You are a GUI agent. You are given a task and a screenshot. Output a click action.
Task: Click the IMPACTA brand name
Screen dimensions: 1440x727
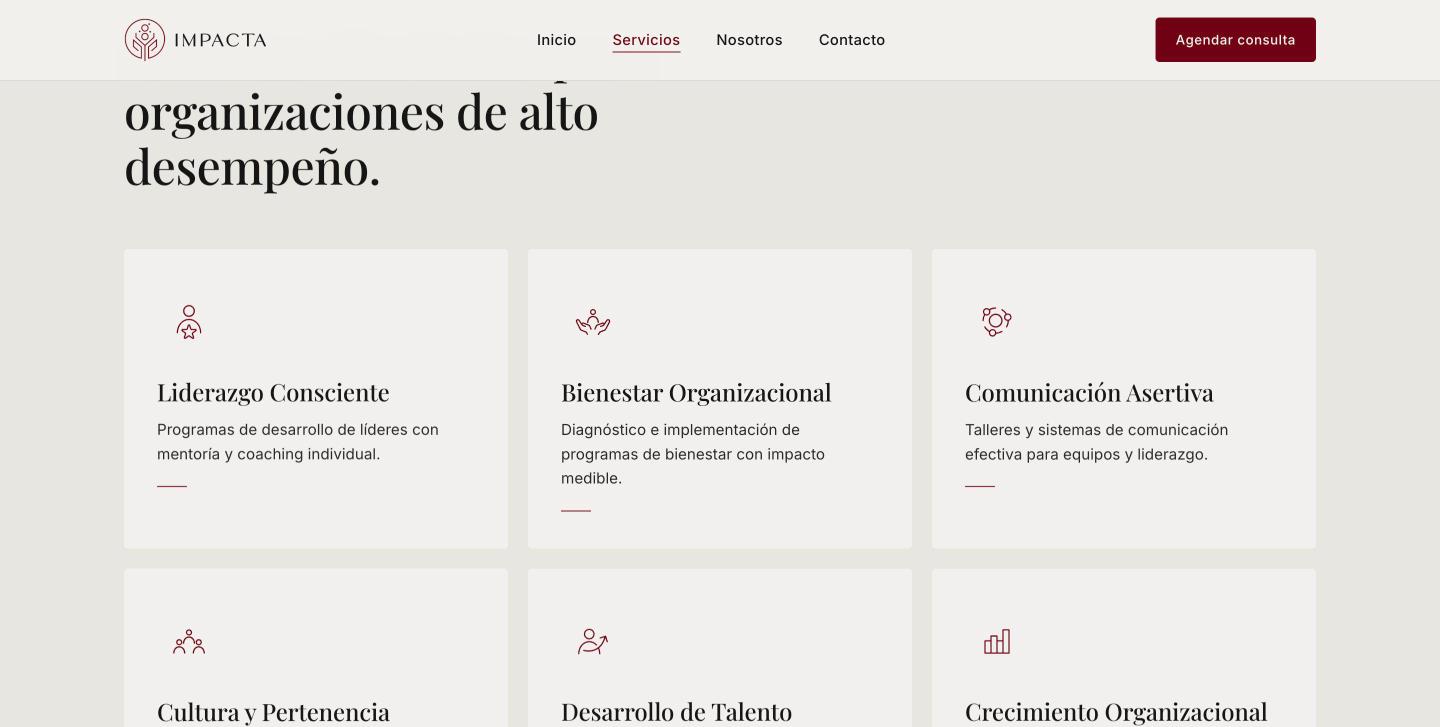click(x=220, y=40)
